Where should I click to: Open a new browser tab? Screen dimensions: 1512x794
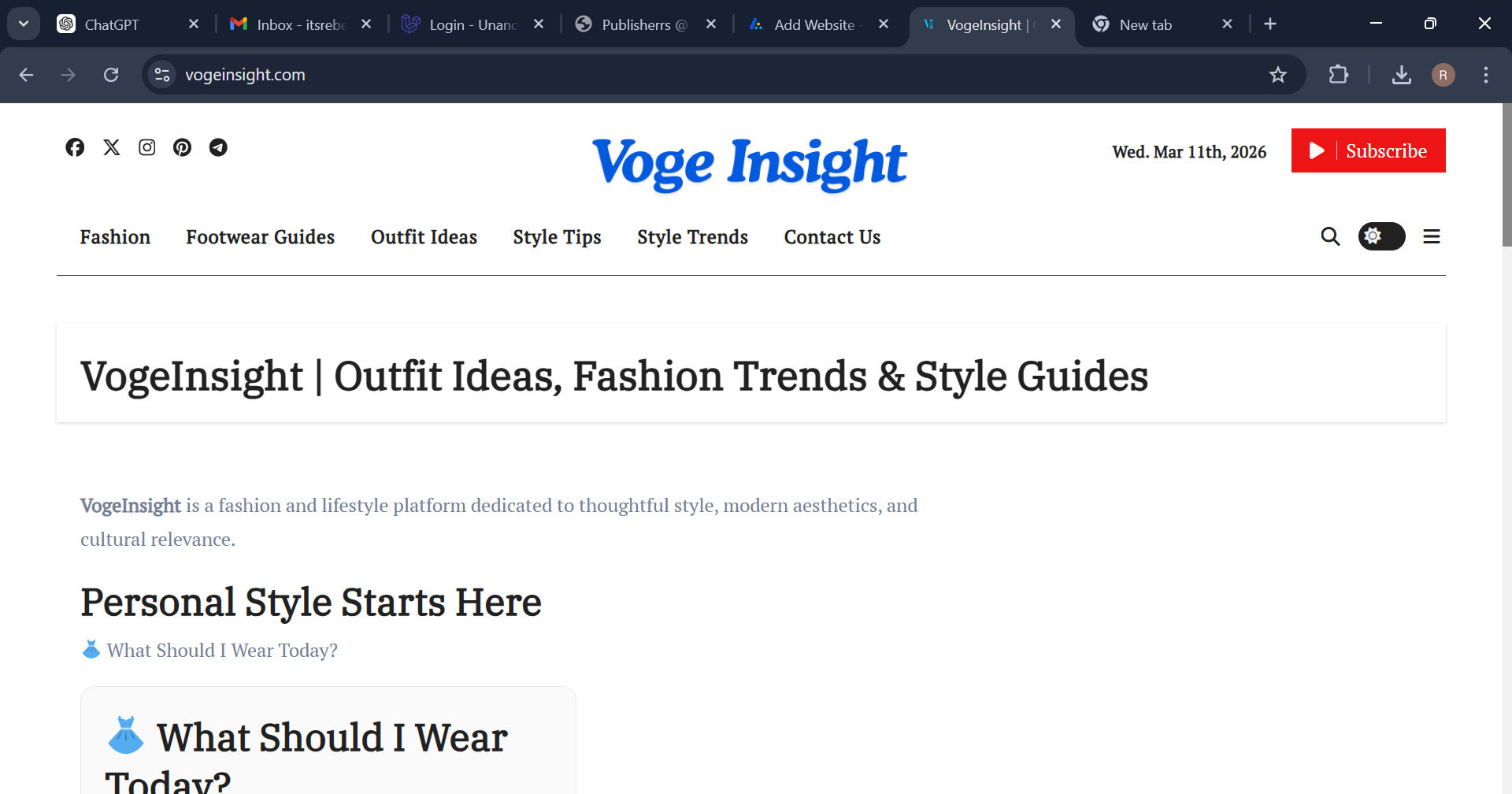1270,24
